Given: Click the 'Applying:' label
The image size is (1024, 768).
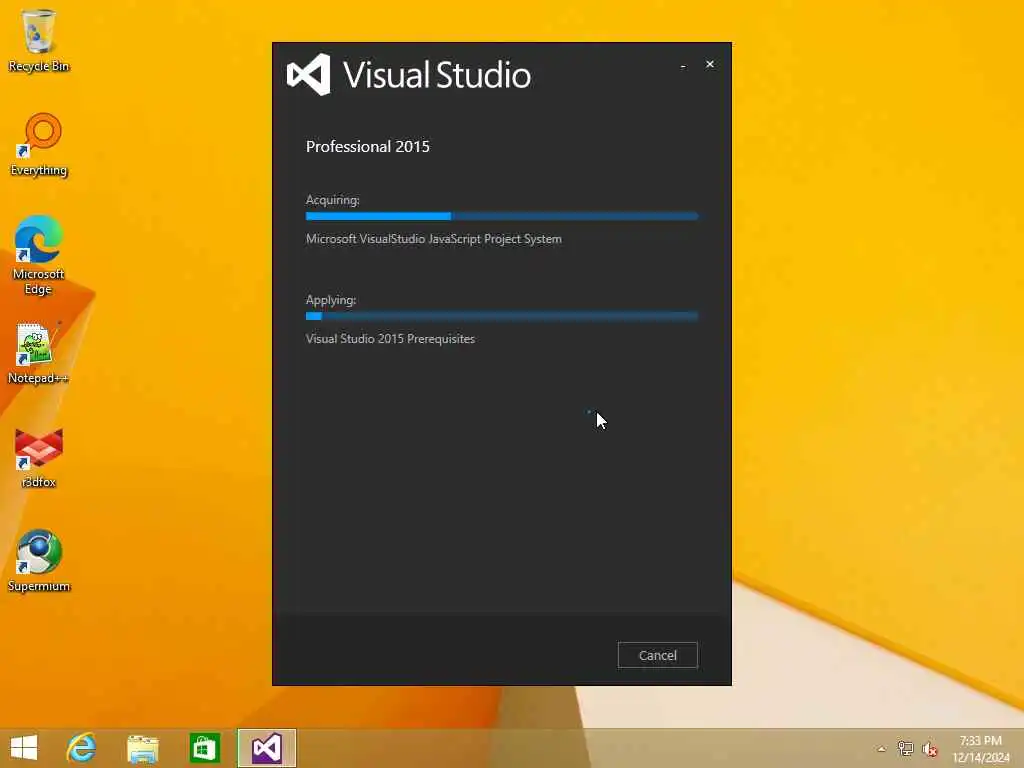Looking at the screenshot, I should (331, 300).
